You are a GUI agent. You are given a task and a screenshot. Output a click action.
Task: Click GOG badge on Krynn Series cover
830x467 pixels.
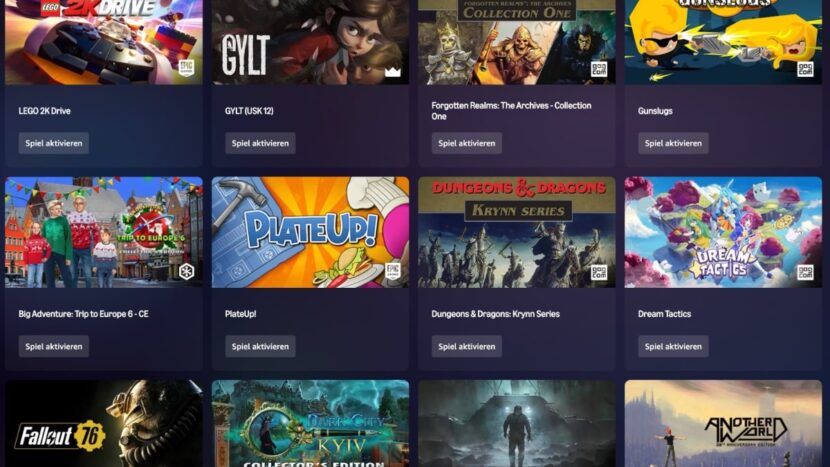tap(599, 272)
